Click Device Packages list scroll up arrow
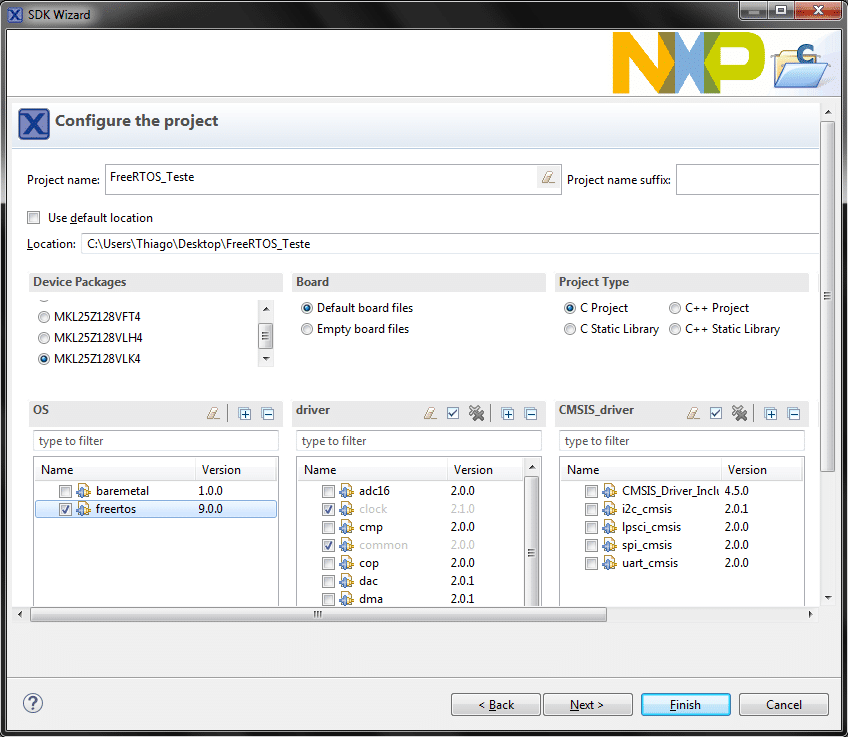This screenshot has width=848, height=737. [x=266, y=309]
